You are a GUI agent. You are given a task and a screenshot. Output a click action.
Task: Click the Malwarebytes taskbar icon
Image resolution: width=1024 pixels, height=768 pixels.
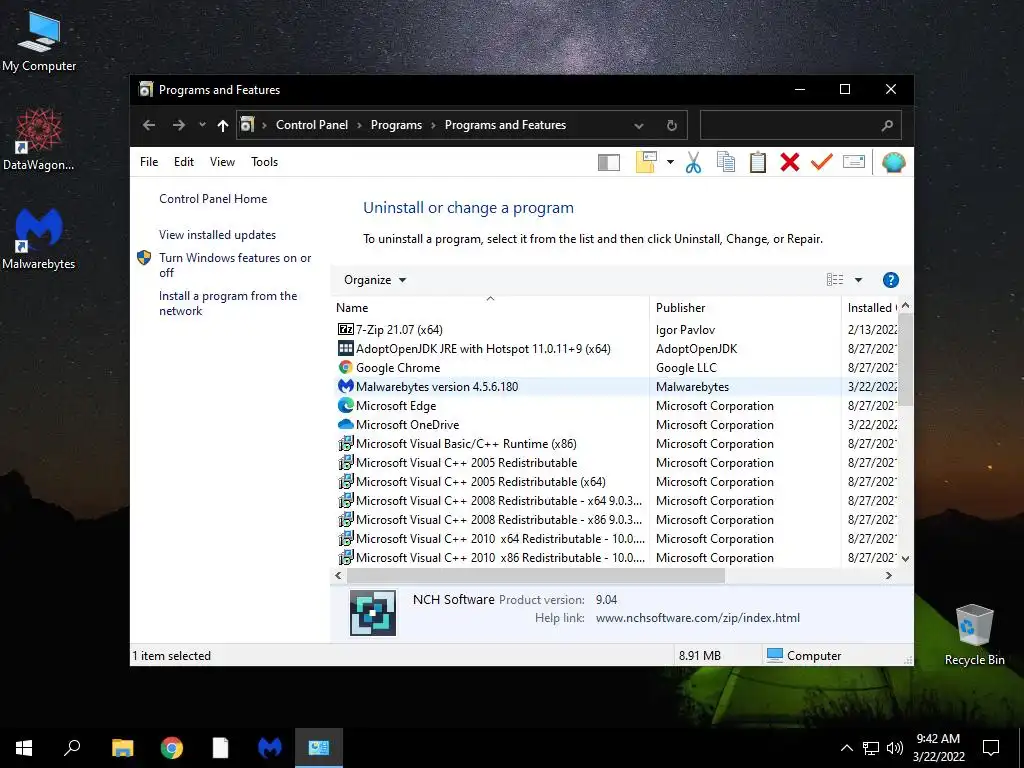click(270, 748)
